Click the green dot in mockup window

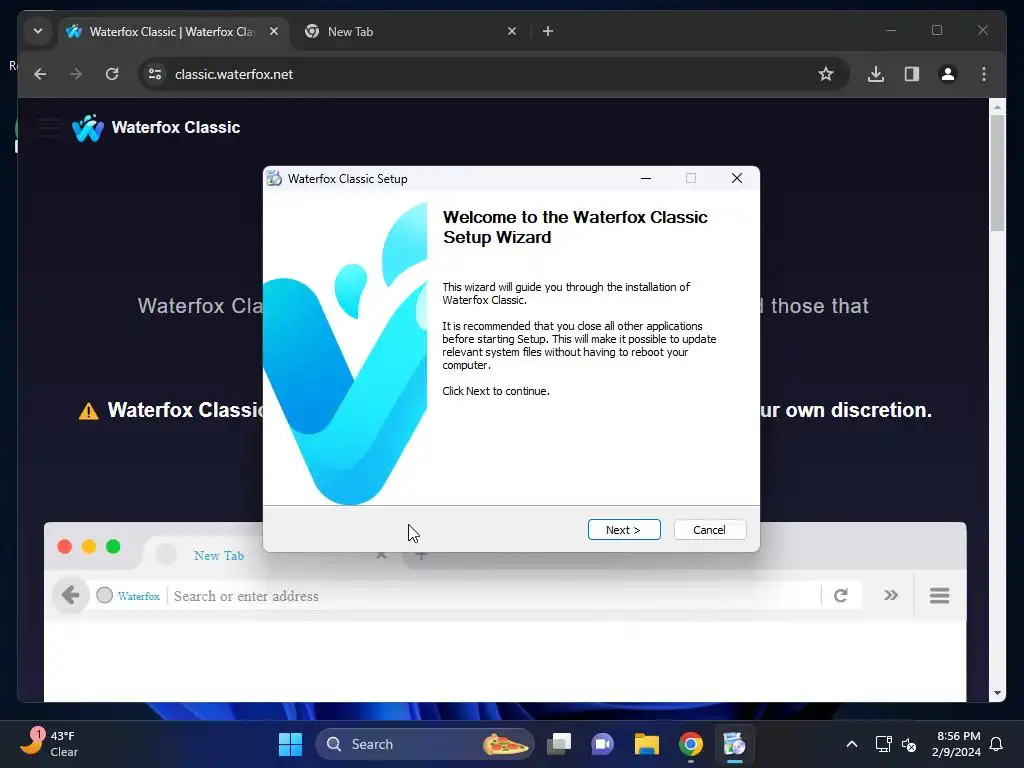[x=113, y=547]
